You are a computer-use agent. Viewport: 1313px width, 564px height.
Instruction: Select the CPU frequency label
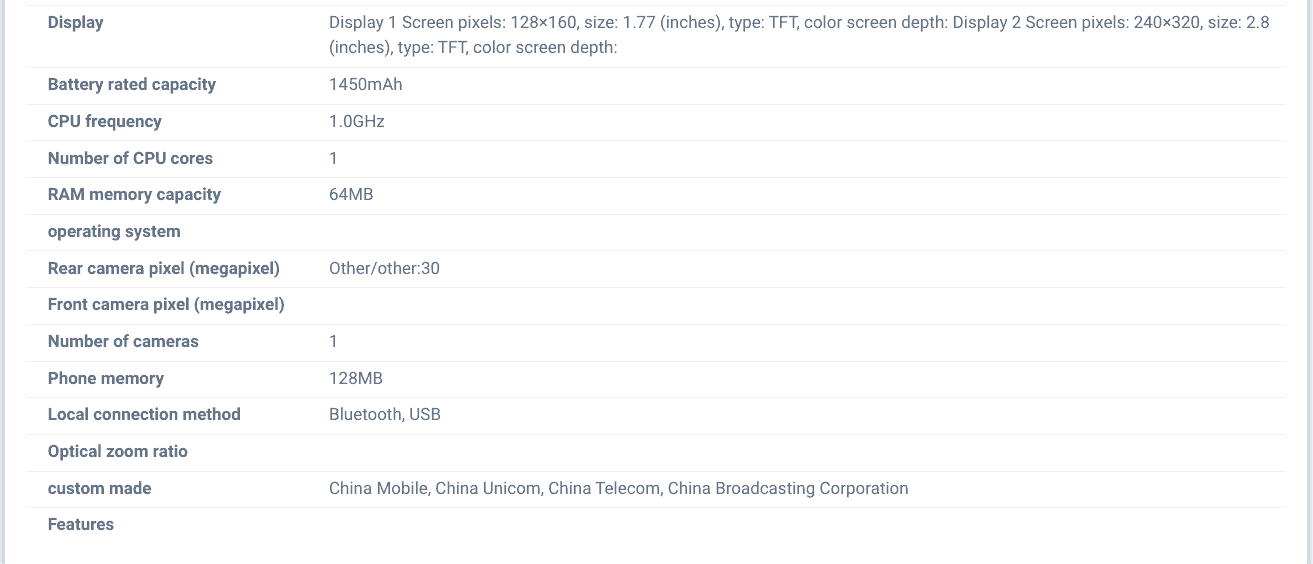(104, 122)
